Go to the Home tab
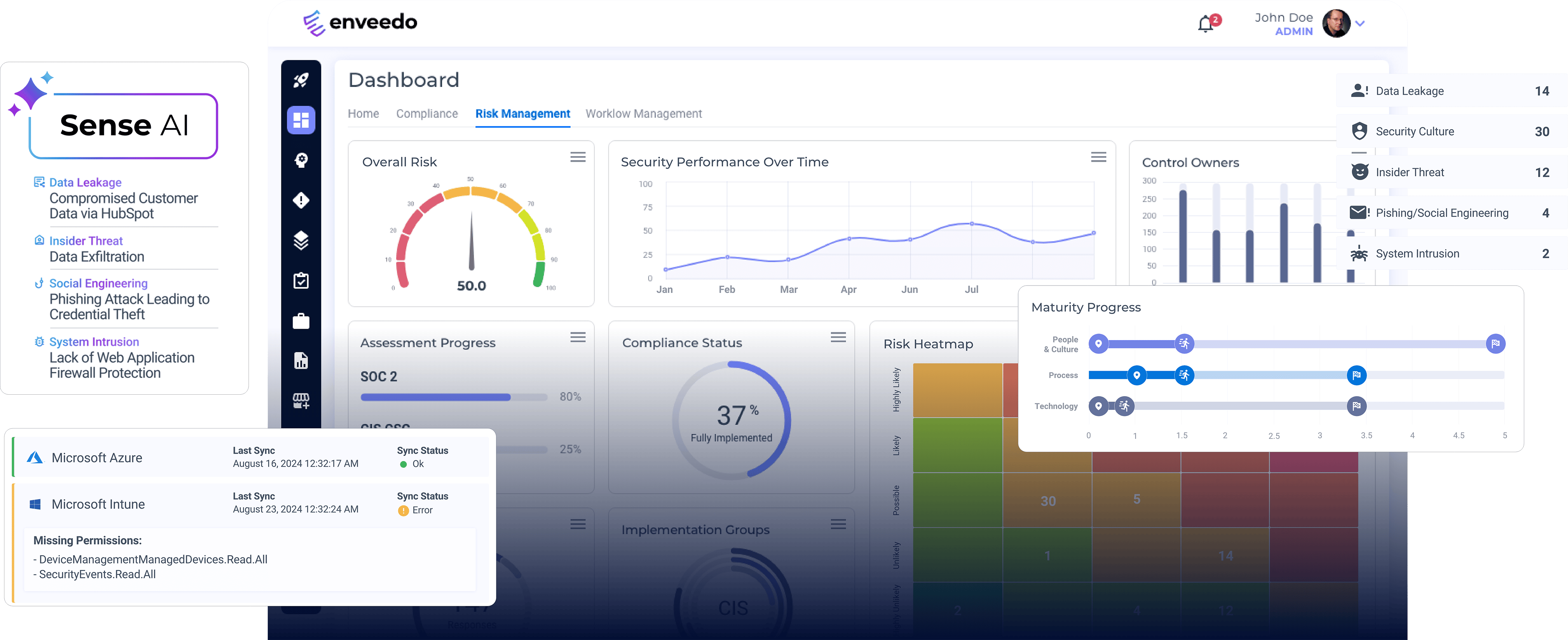 [363, 114]
